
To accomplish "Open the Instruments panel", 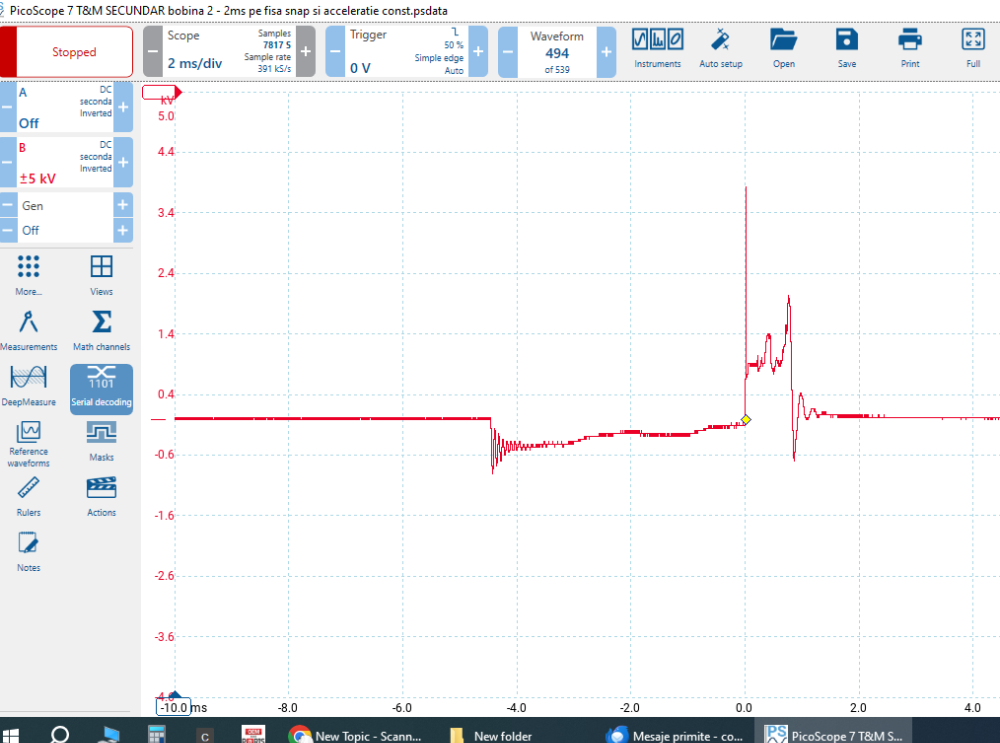I will [x=657, y=48].
